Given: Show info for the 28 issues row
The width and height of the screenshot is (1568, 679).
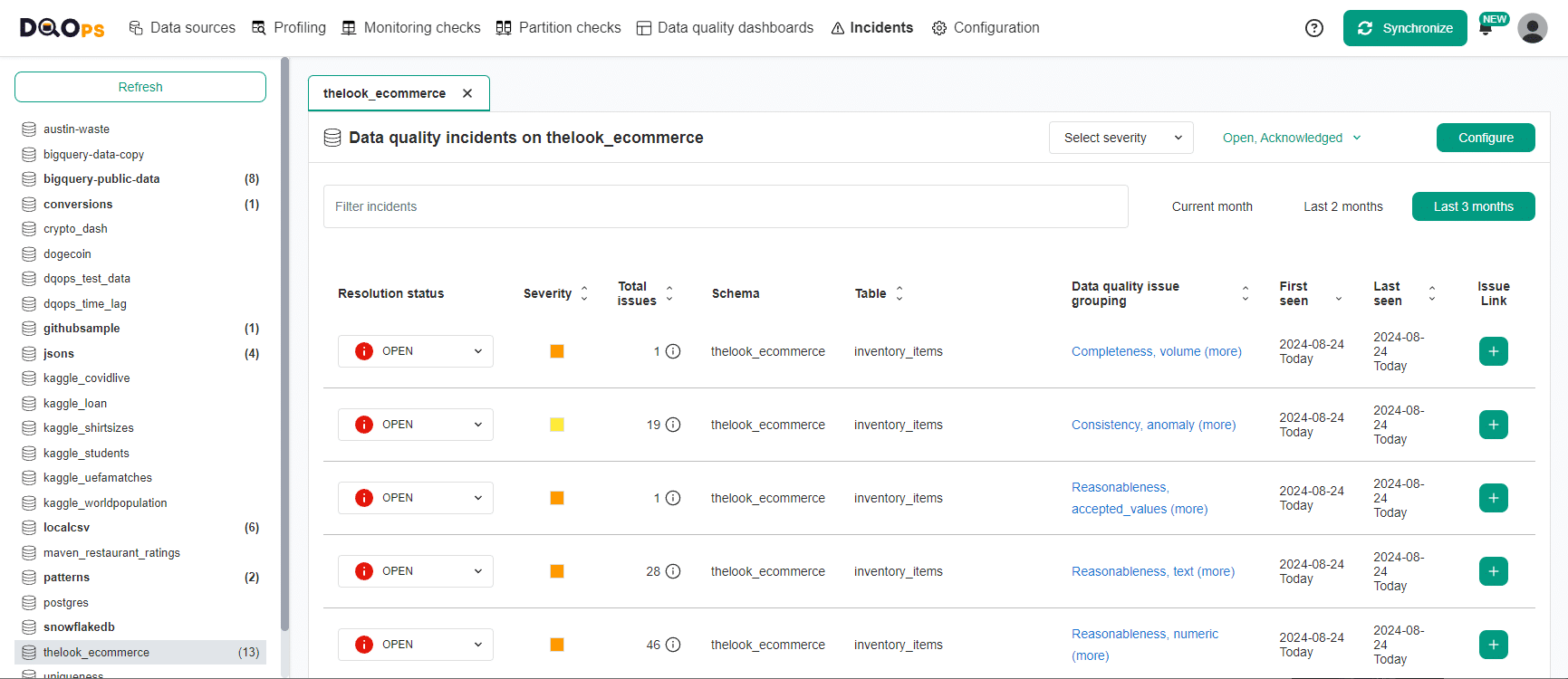Looking at the screenshot, I should [x=673, y=571].
